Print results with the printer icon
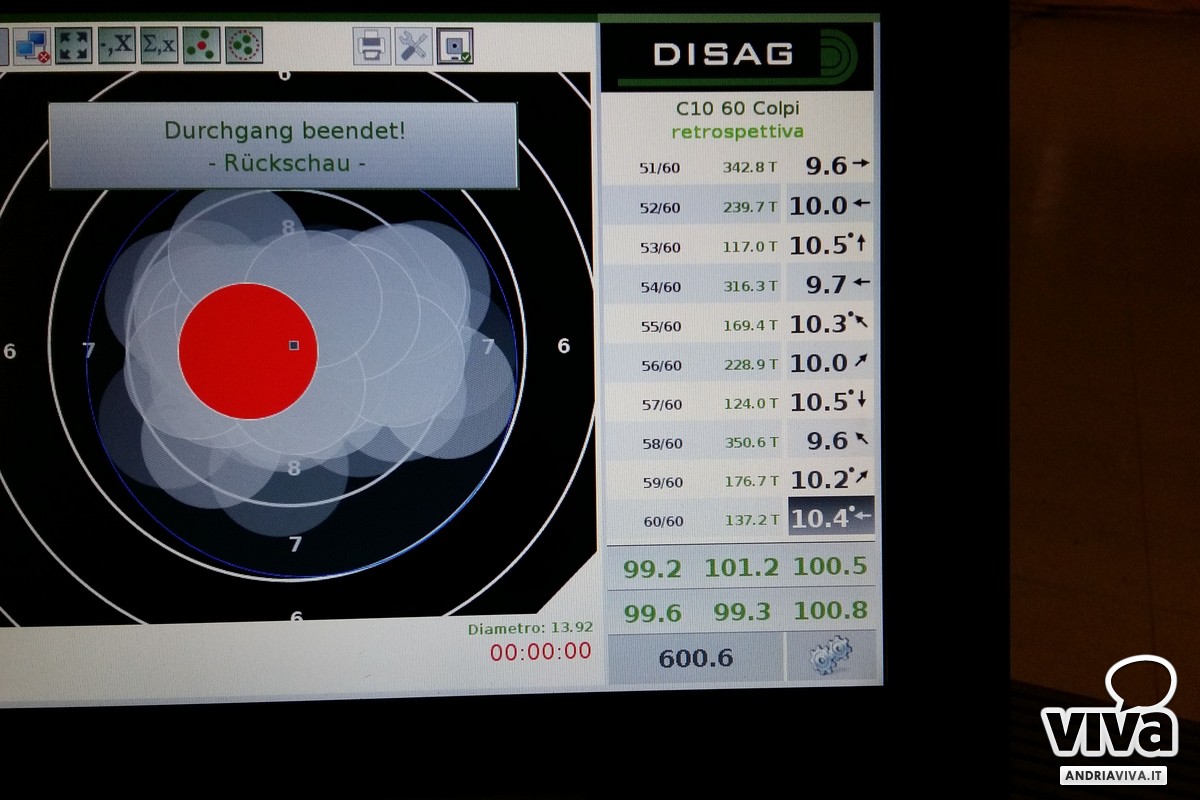This screenshot has height=800, width=1200. 371,46
